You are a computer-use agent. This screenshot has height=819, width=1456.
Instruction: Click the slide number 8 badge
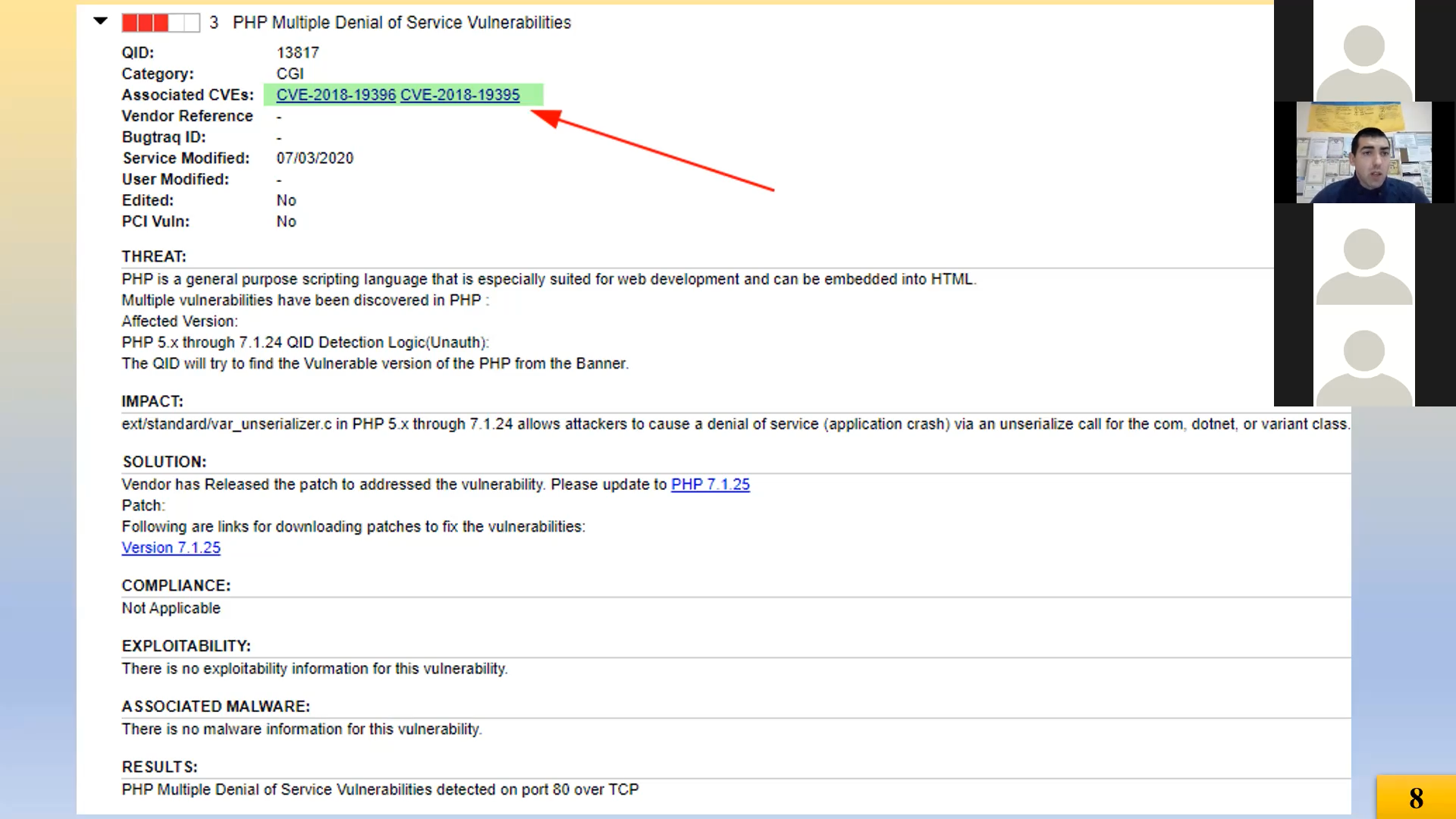point(1415,798)
